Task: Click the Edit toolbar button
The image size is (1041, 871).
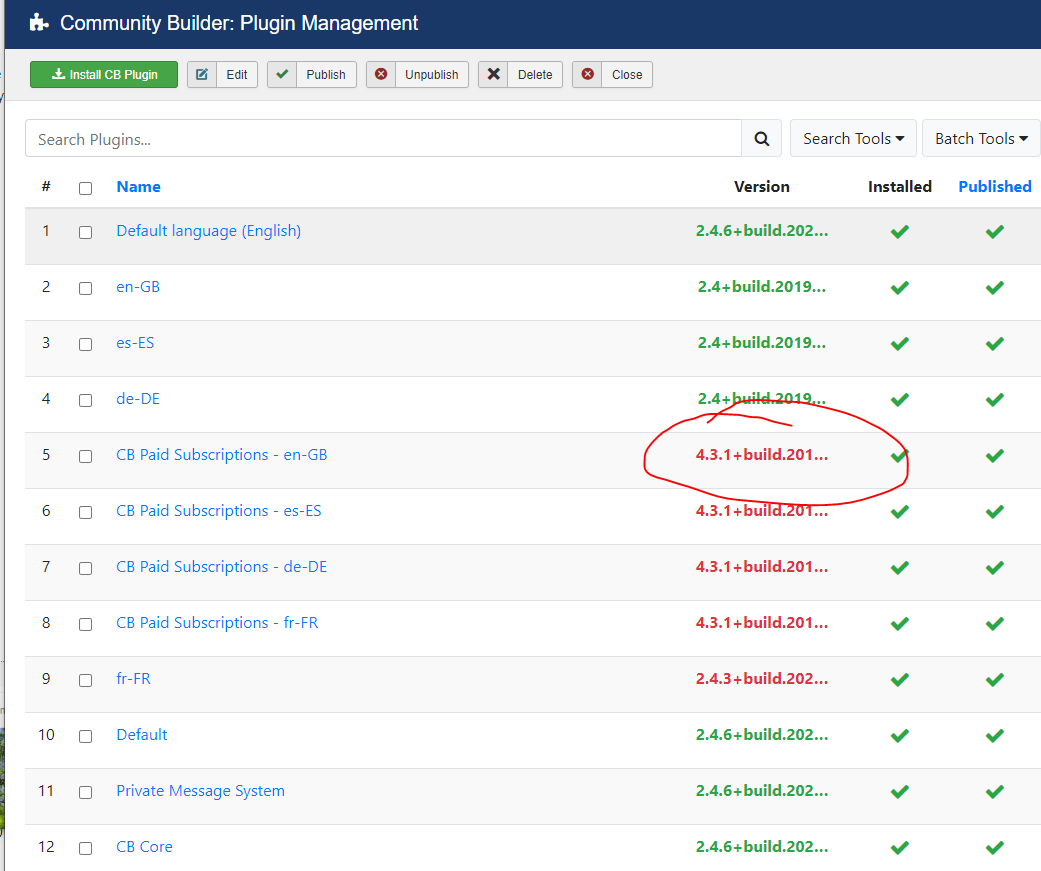Action: pos(222,74)
